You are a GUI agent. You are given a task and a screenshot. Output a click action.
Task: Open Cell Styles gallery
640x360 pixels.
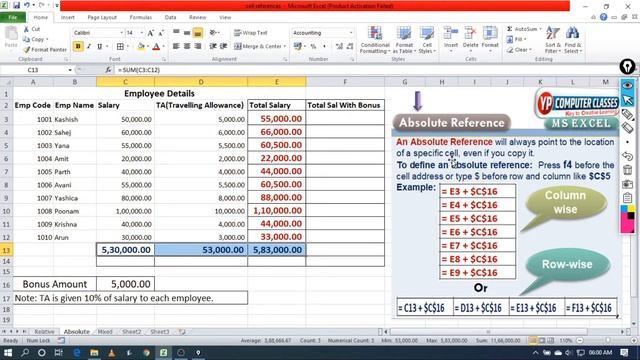(427, 40)
